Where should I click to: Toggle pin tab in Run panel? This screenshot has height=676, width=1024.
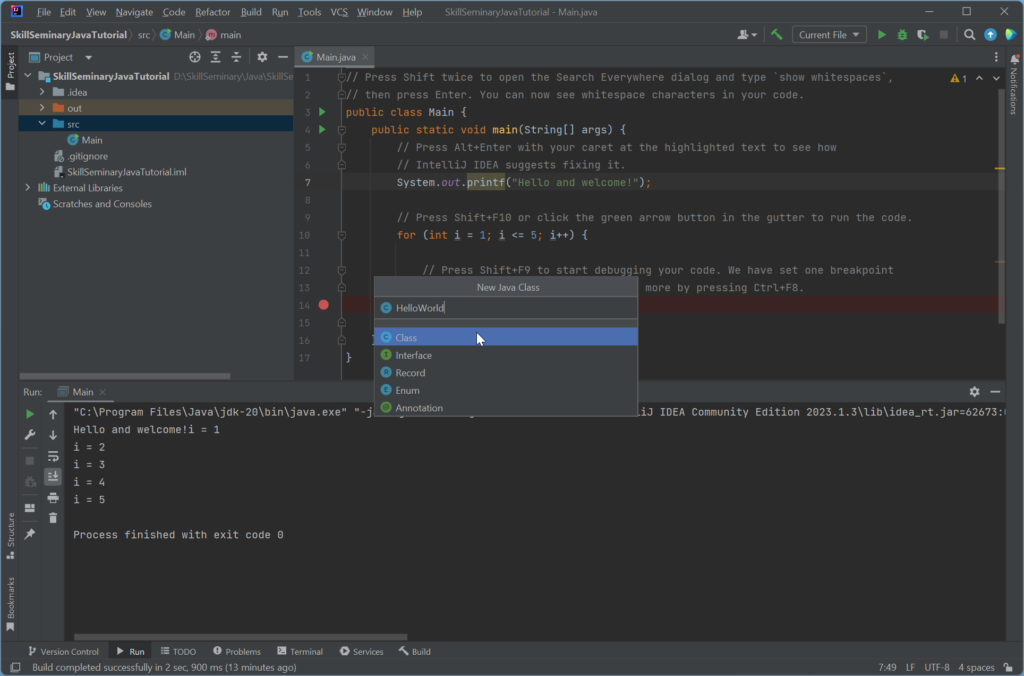coord(30,534)
